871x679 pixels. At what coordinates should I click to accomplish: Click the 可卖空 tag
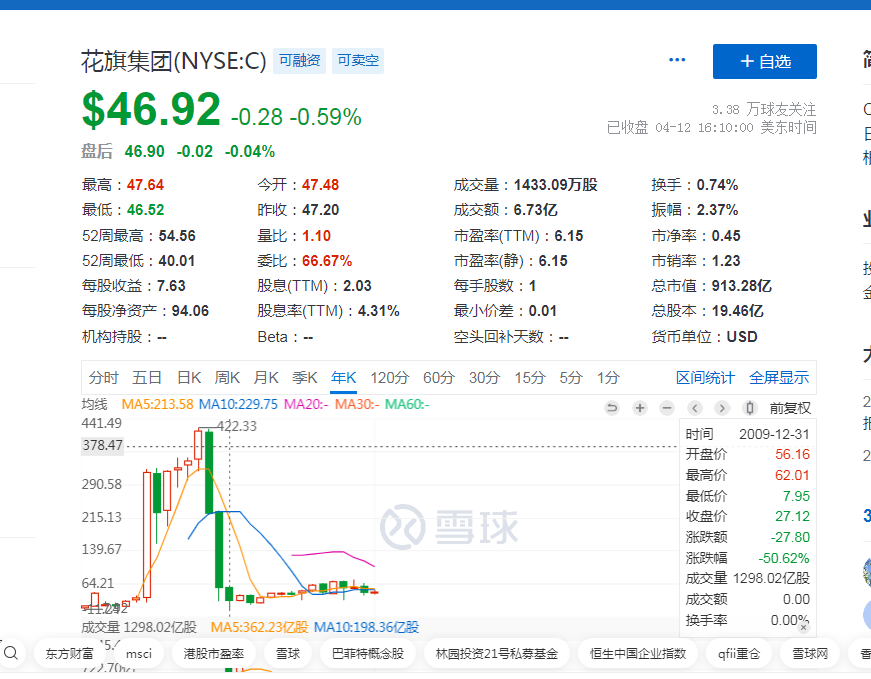[x=358, y=61]
